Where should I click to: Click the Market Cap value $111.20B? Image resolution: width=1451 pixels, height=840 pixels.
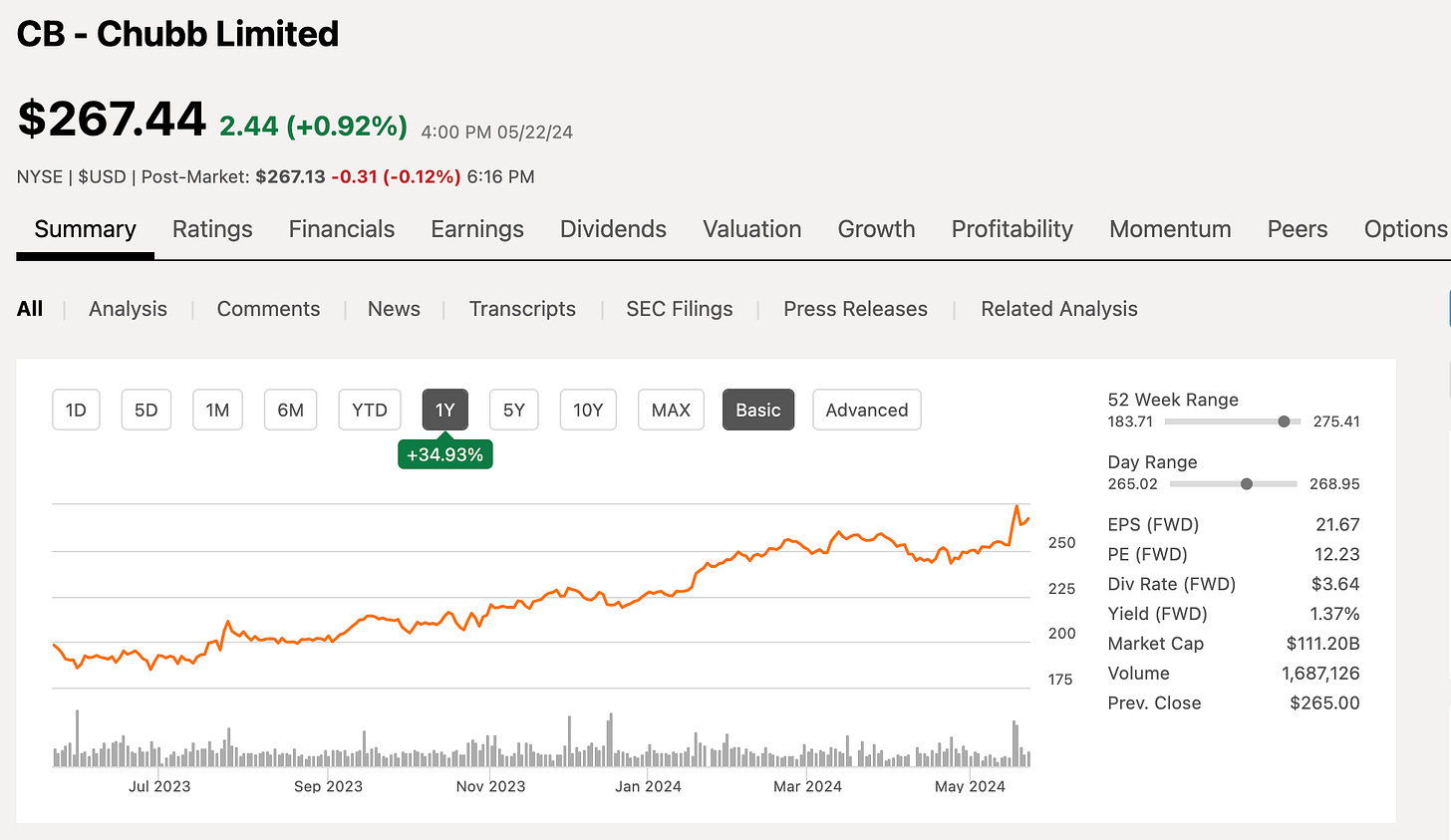1323,644
